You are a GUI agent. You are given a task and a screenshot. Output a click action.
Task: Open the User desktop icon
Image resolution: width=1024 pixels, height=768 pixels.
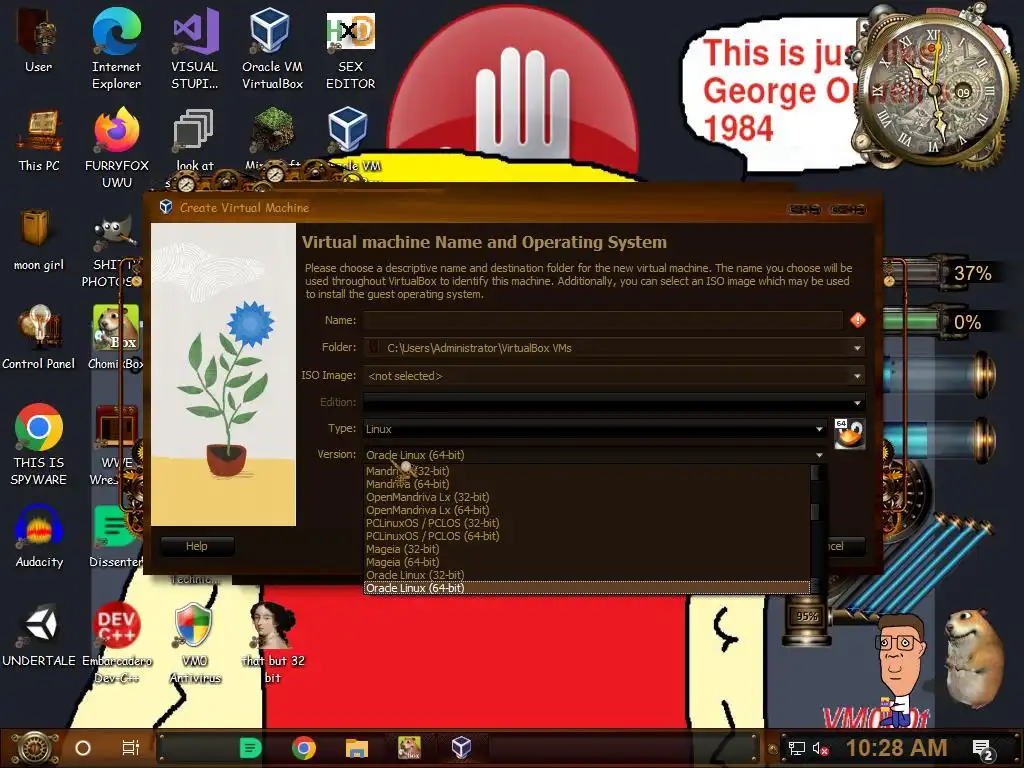click(39, 40)
